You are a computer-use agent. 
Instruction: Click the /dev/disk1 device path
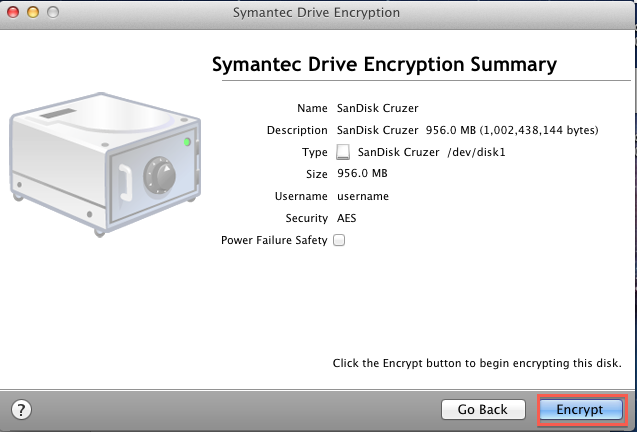476,152
